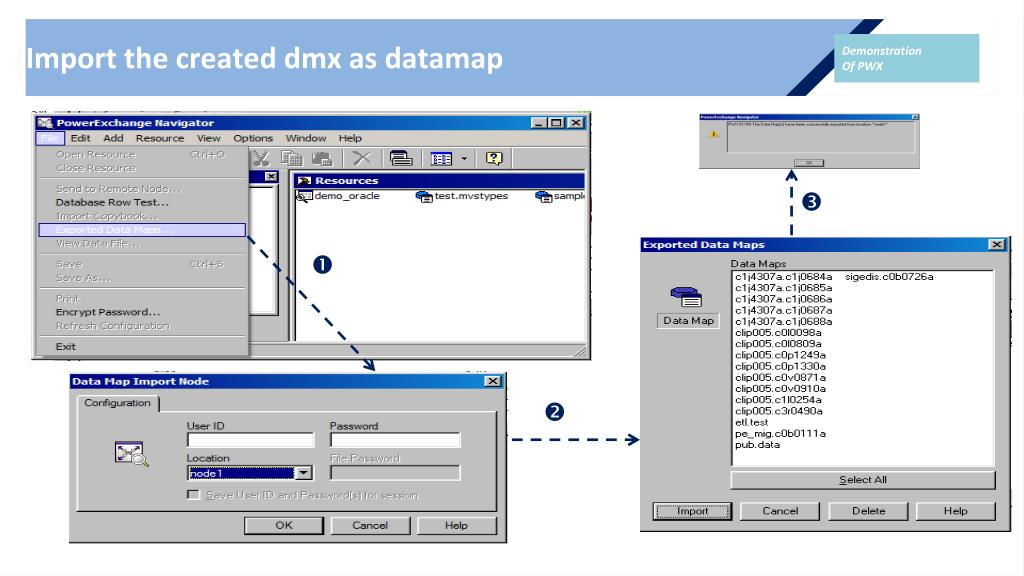Click the Data Map icon in Exported Data Maps

[x=686, y=297]
